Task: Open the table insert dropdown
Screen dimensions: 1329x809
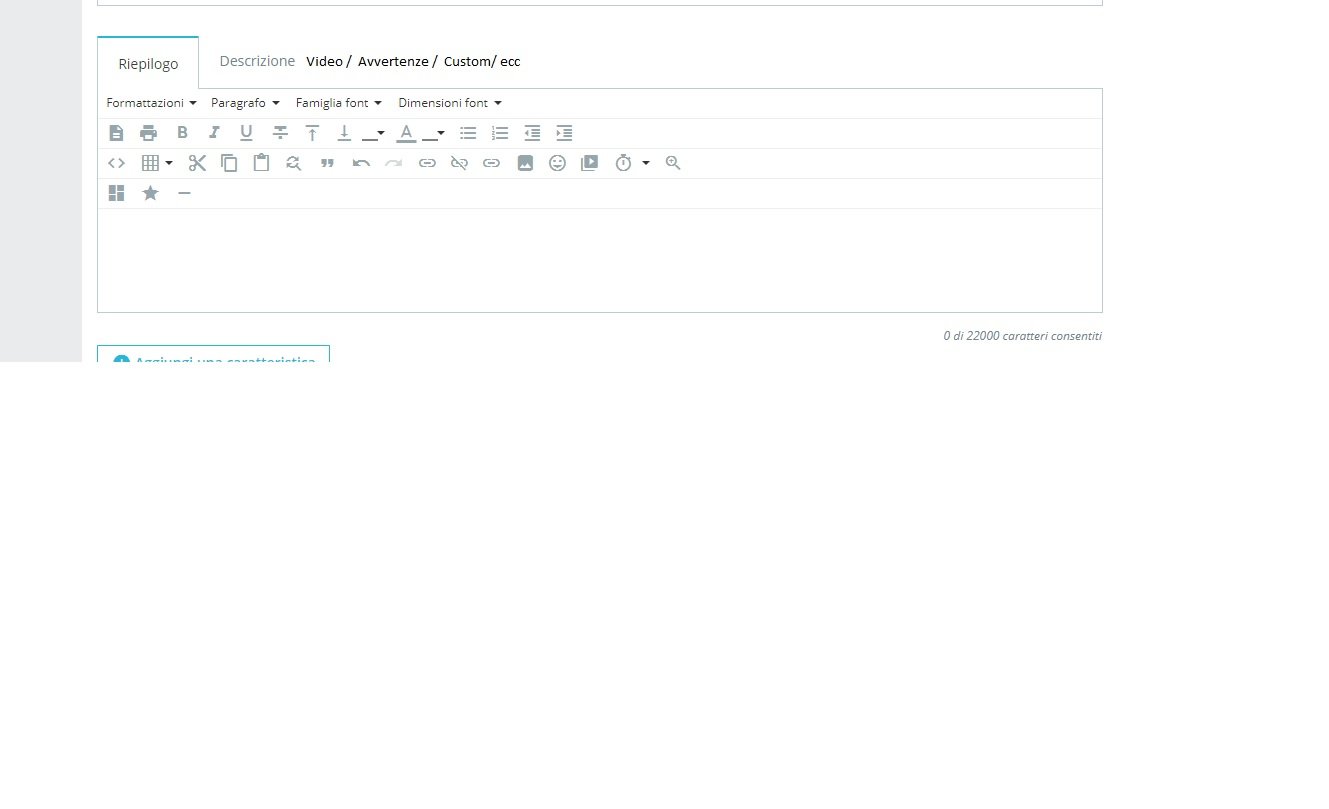Action: (x=157, y=163)
